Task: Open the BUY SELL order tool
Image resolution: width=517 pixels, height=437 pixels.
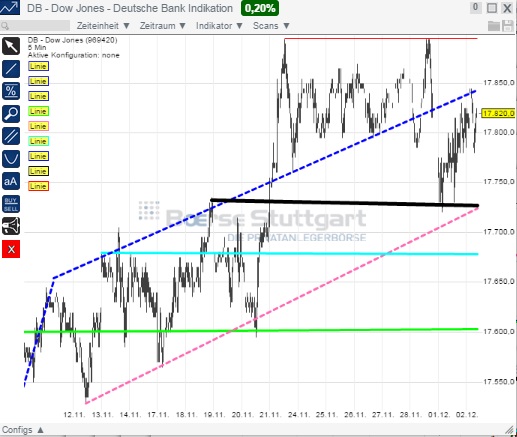Action: coord(11,204)
